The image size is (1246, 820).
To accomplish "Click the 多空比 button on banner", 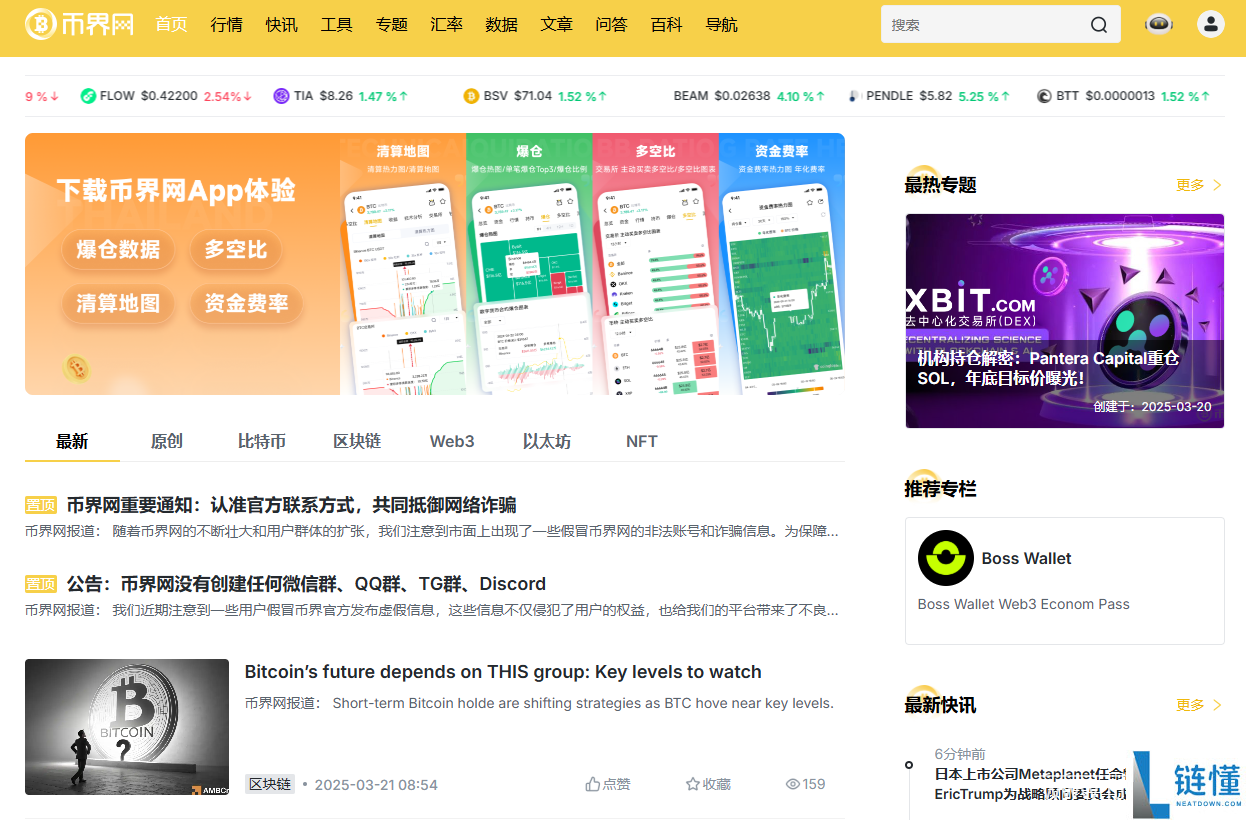I will tap(236, 250).
